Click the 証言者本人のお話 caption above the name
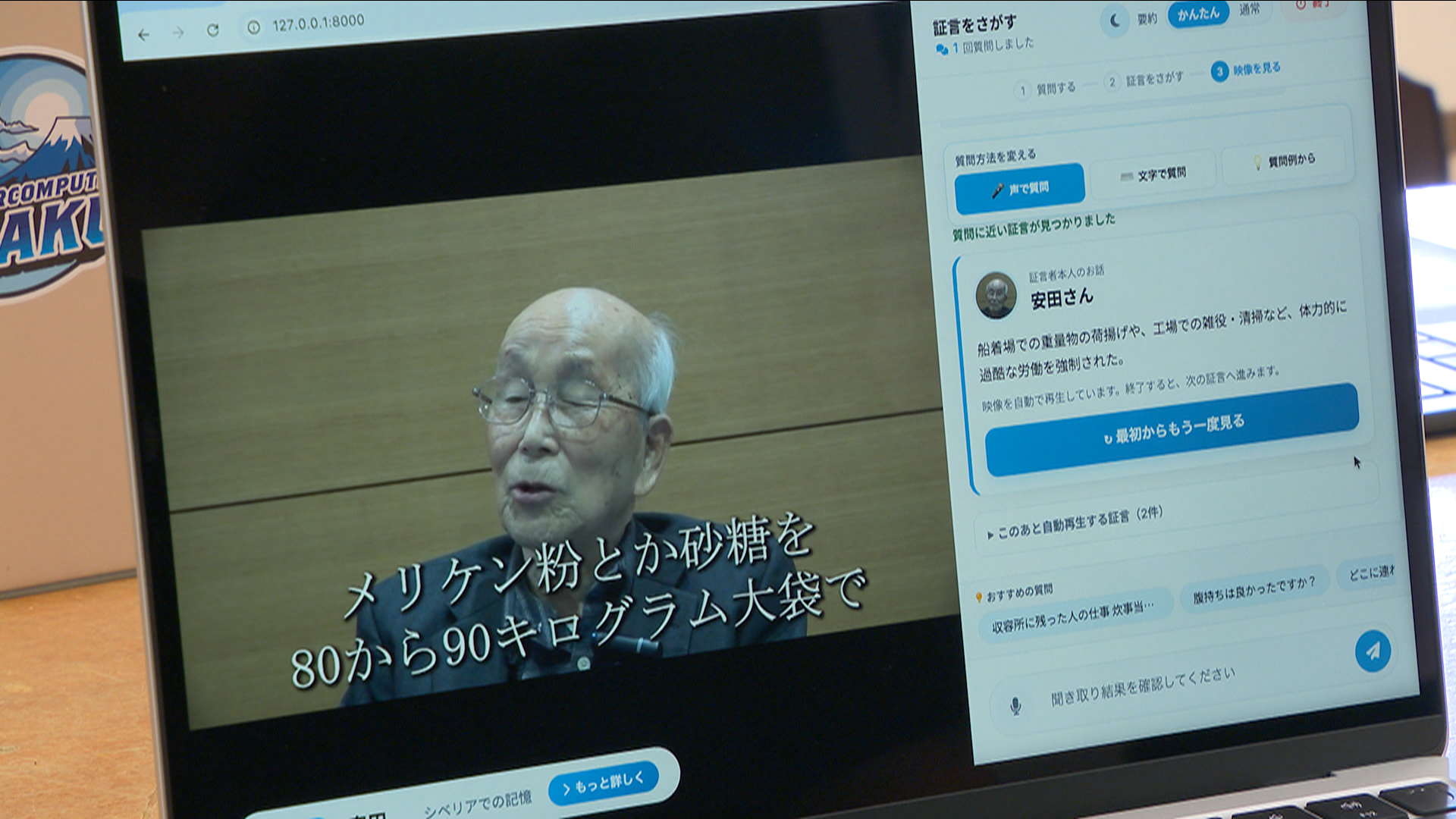 pyautogui.click(x=1066, y=274)
